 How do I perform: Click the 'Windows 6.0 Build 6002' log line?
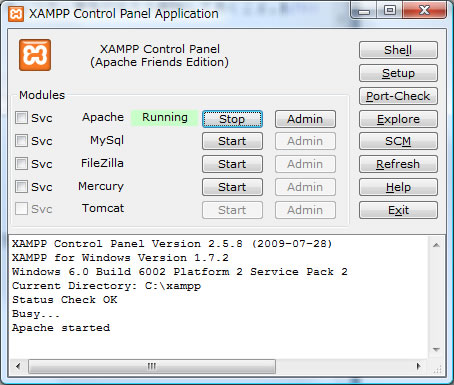point(180,272)
